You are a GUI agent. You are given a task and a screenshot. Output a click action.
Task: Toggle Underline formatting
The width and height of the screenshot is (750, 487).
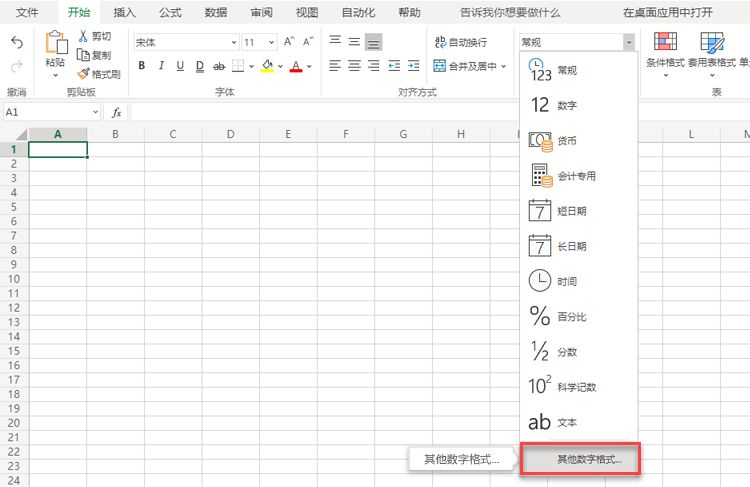coord(180,66)
